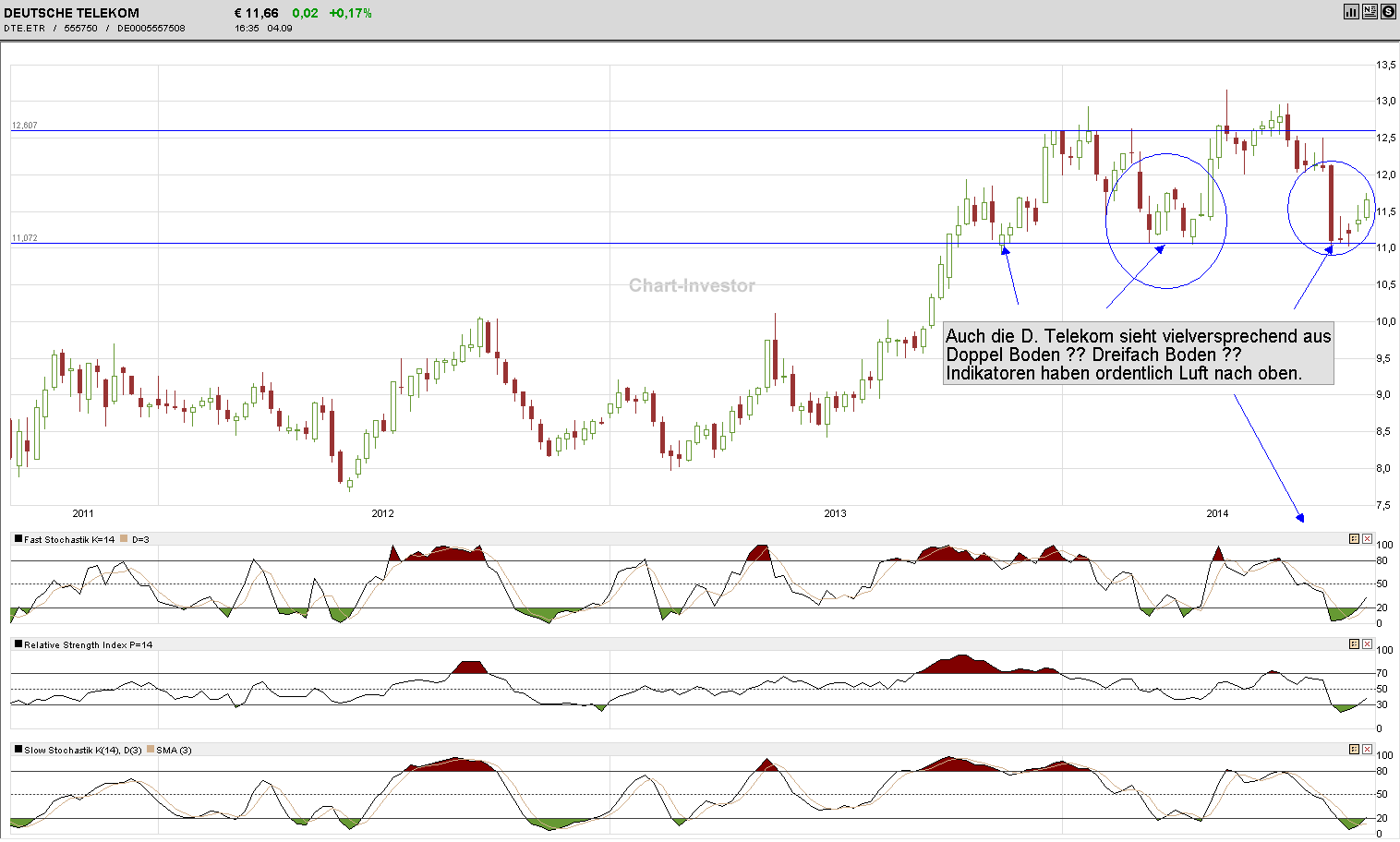The image size is (1400, 842).
Task: Toggle the D=3 orange legend swatch
Action: (124, 538)
